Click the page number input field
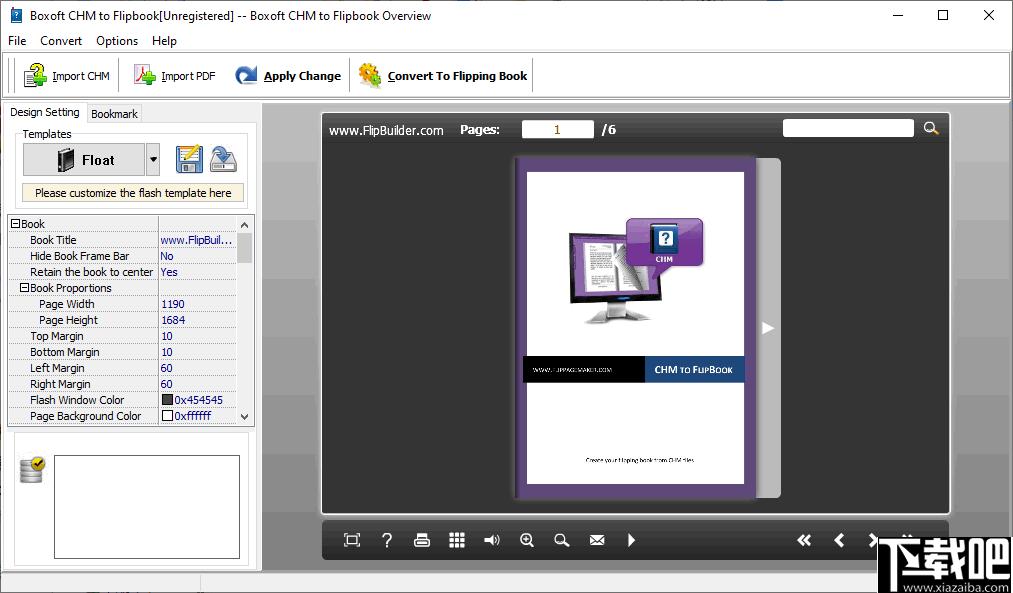Screen dimensions: 1013x593 pos(557,129)
